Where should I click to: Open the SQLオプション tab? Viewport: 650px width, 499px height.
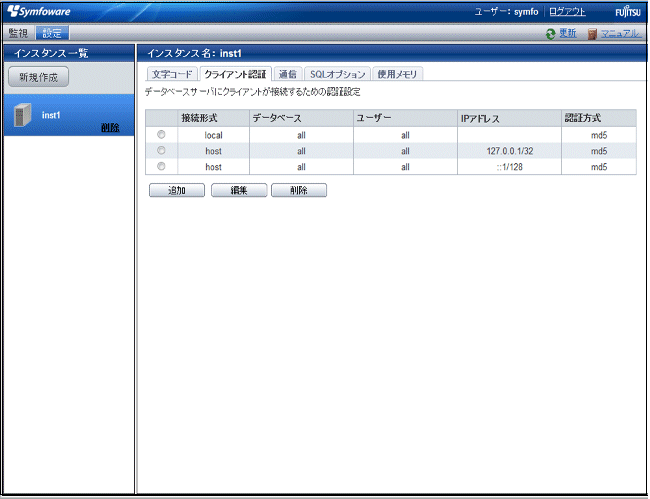click(x=337, y=74)
